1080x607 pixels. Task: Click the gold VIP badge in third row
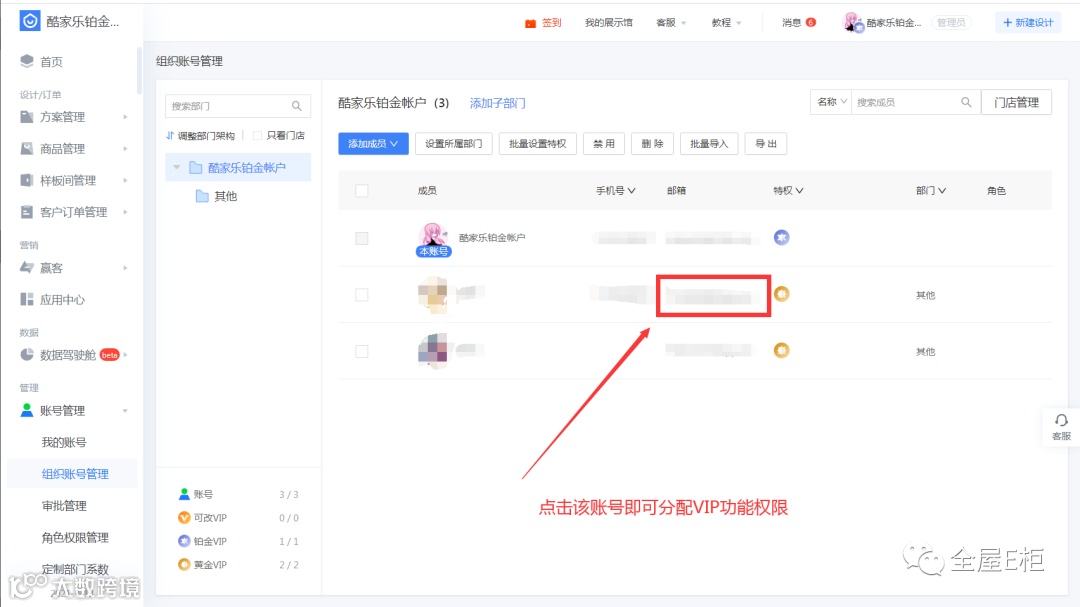pyautogui.click(x=781, y=350)
